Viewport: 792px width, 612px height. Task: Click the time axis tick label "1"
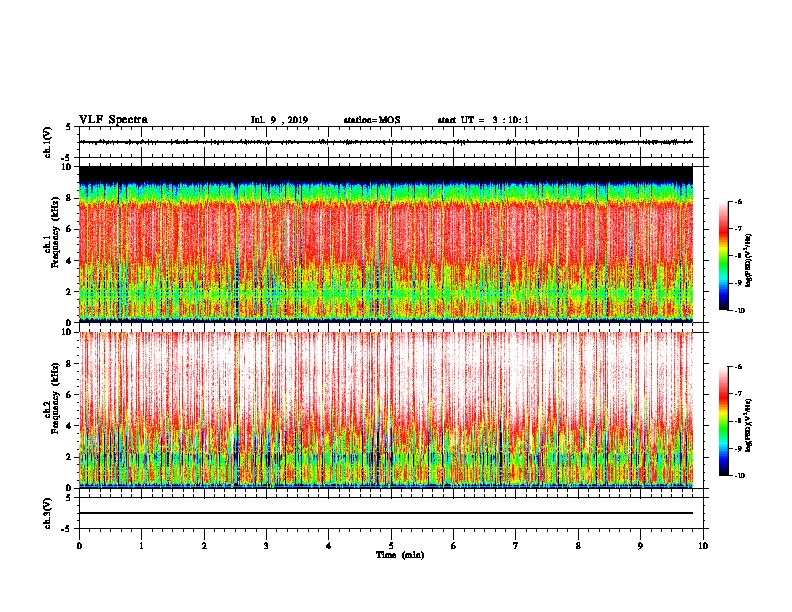(x=141, y=545)
